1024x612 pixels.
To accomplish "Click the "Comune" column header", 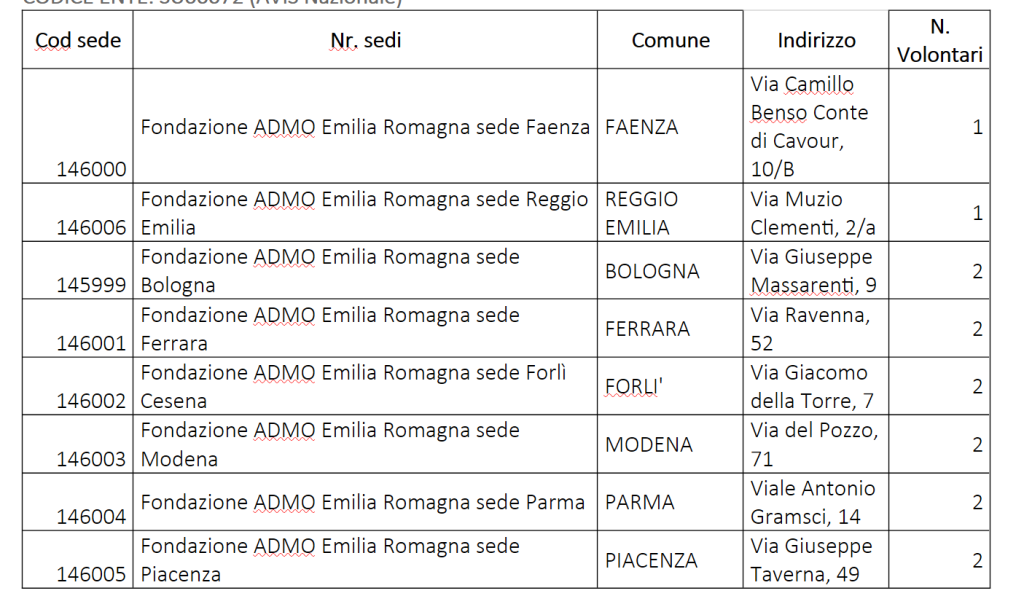I will click(670, 41).
